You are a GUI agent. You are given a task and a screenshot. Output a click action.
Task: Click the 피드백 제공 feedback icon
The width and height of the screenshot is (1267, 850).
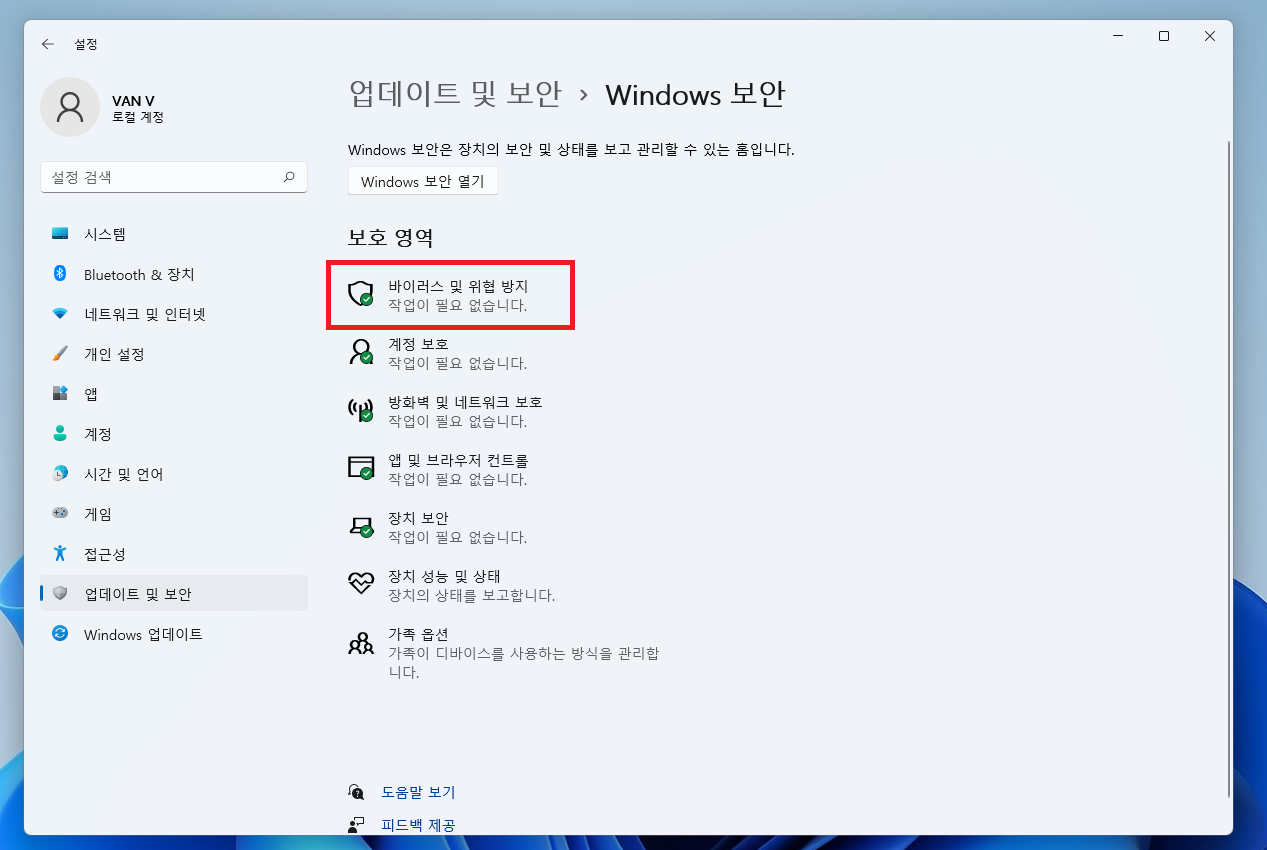(x=356, y=825)
